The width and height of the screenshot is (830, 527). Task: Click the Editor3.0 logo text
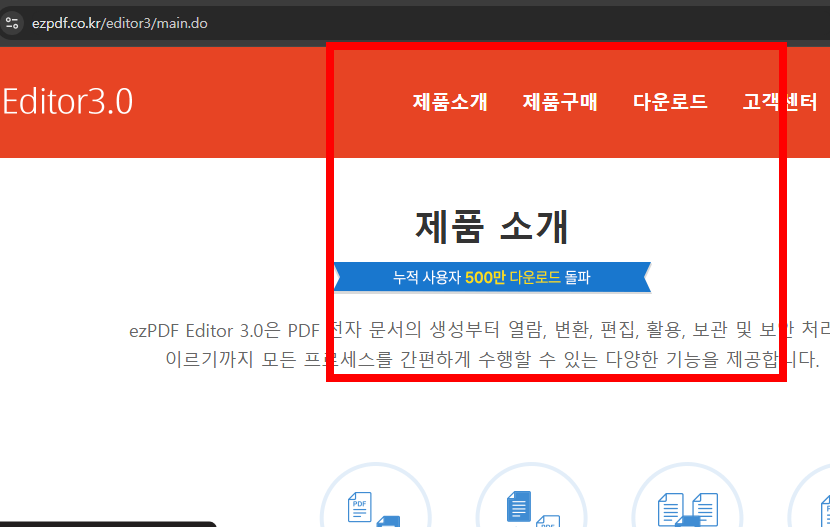click(67, 102)
